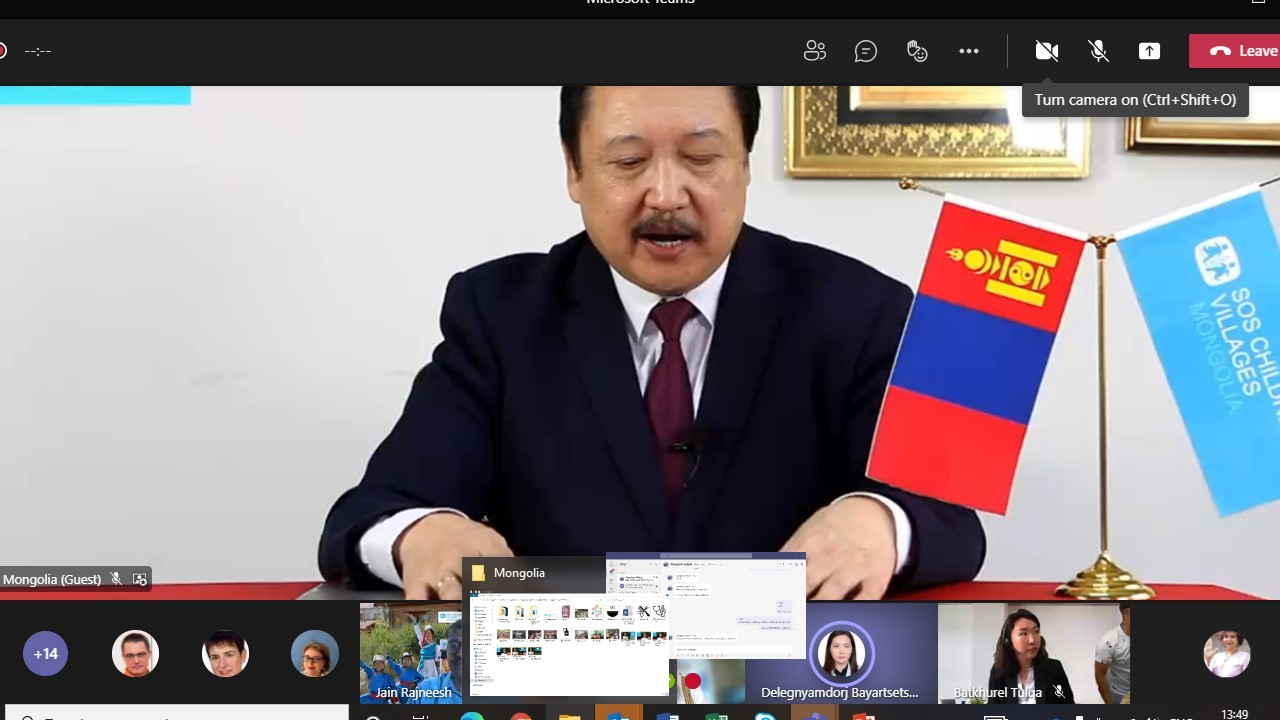Select Batkhurel Tulga's video tile

click(1032, 652)
